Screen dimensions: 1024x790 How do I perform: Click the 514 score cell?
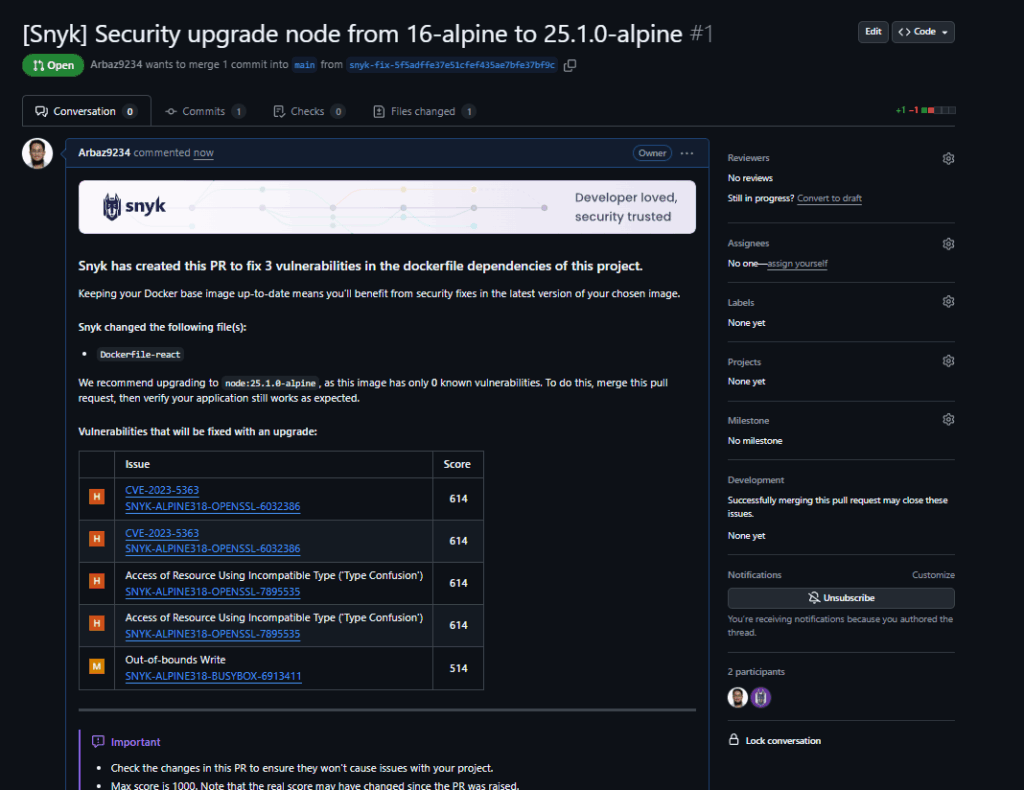pos(458,669)
